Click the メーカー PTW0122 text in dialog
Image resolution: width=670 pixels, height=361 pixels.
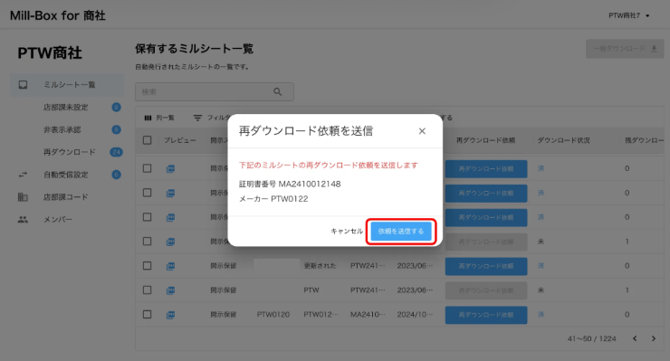click(273, 199)
